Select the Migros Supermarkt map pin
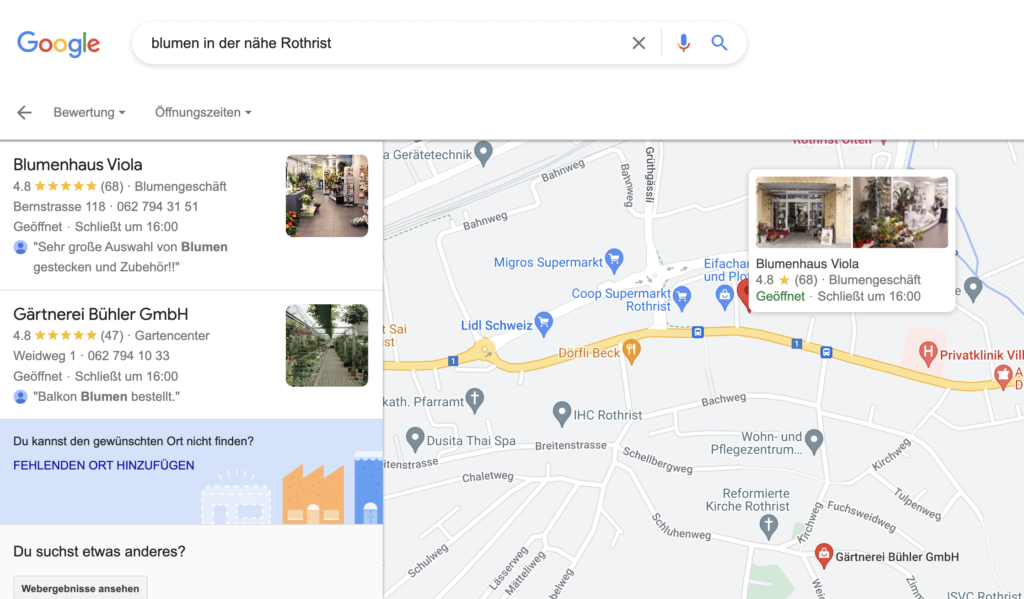 click(613, 260)
